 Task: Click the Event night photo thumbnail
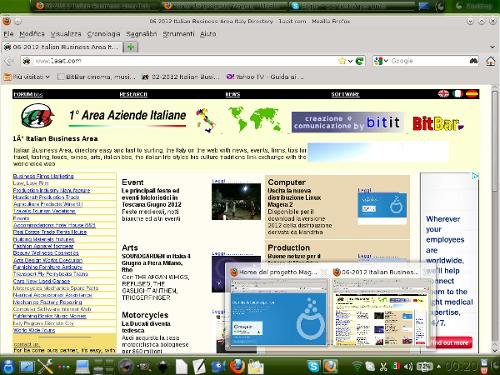pos(236,201)
